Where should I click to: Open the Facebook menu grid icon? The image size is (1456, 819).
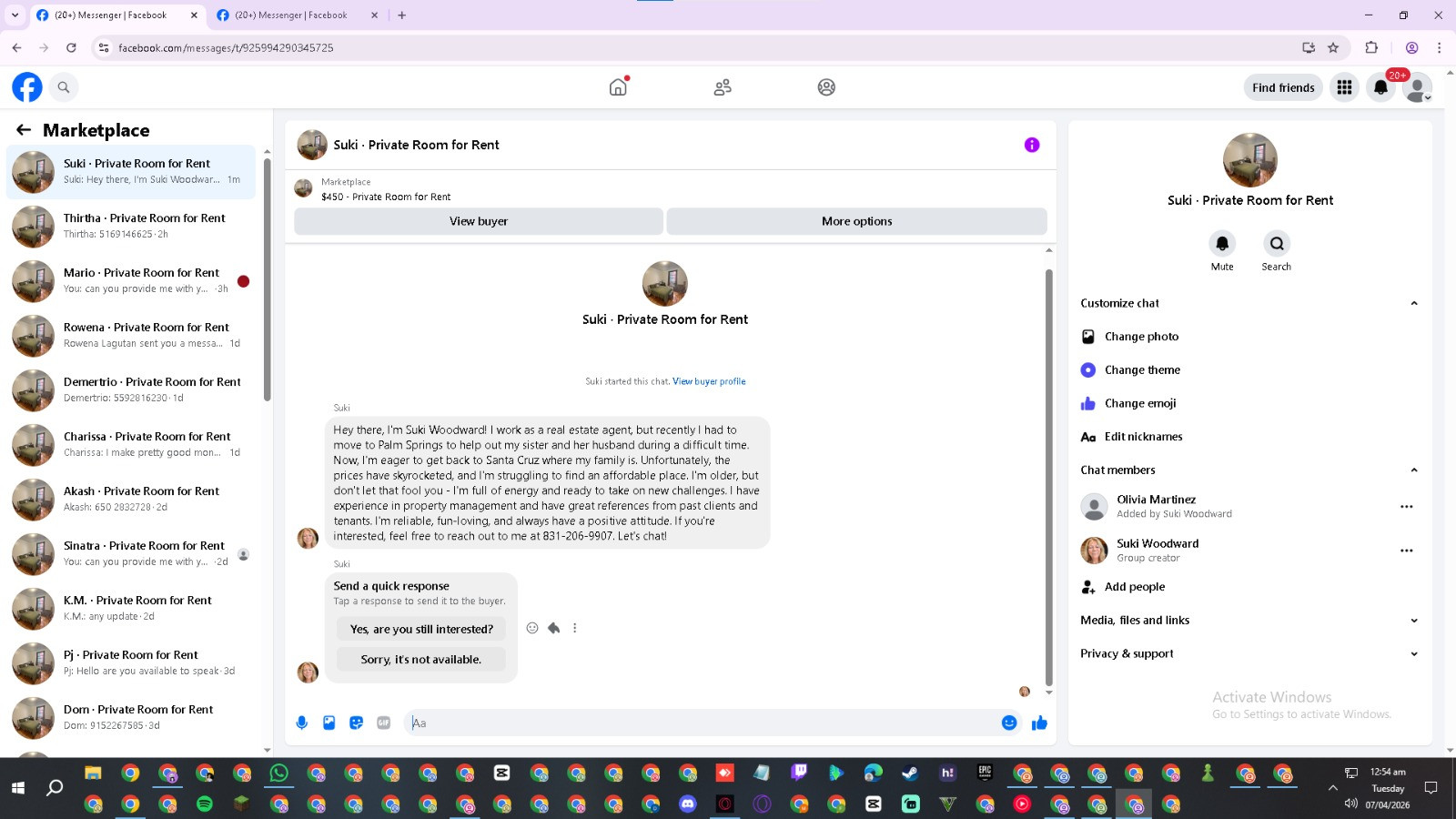1344,87
